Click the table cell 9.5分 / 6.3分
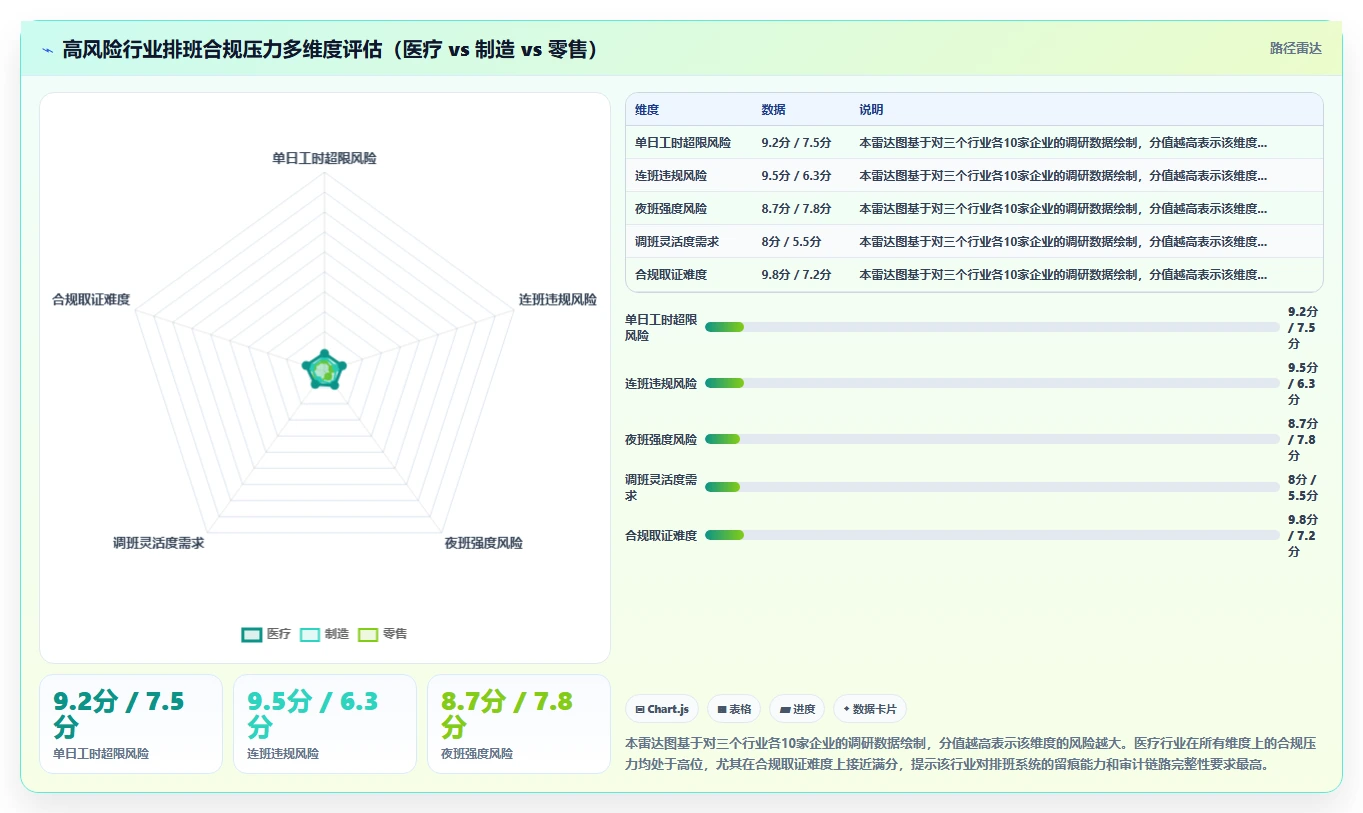 [x=796, y=176]
